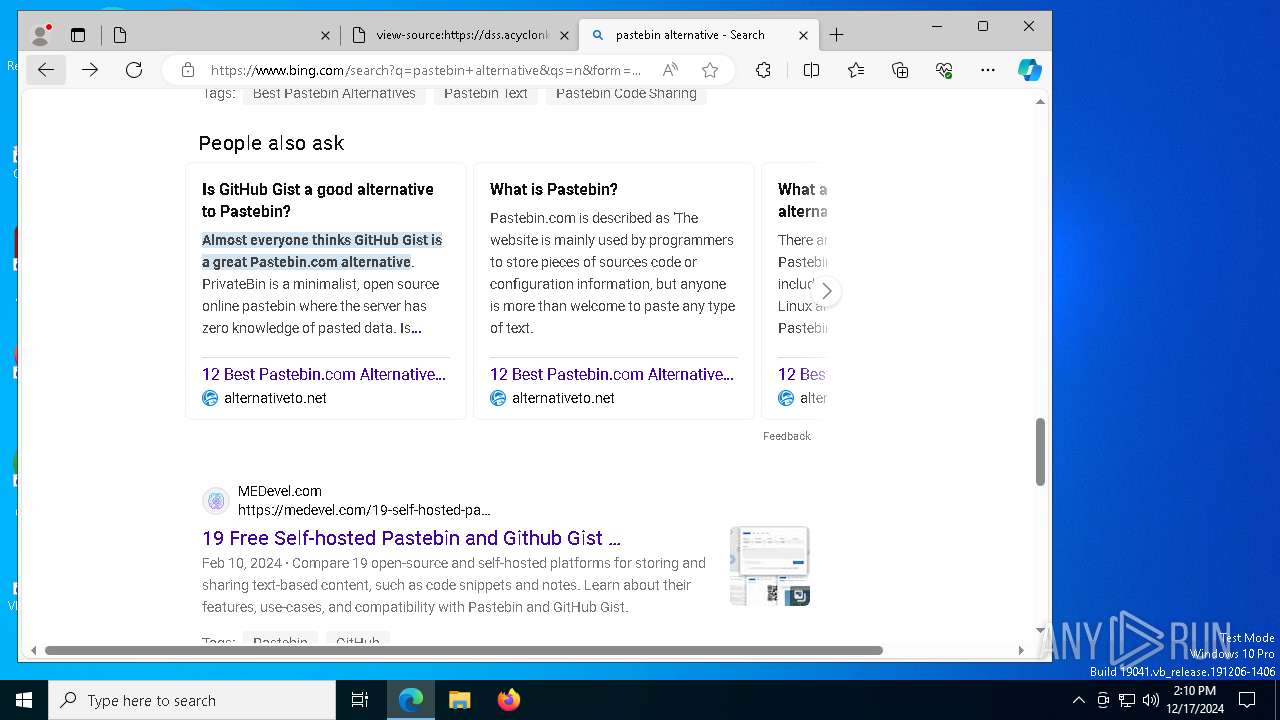Open Task View on taskbar
Screen dimensions: 1280x720
pos(360,700)
